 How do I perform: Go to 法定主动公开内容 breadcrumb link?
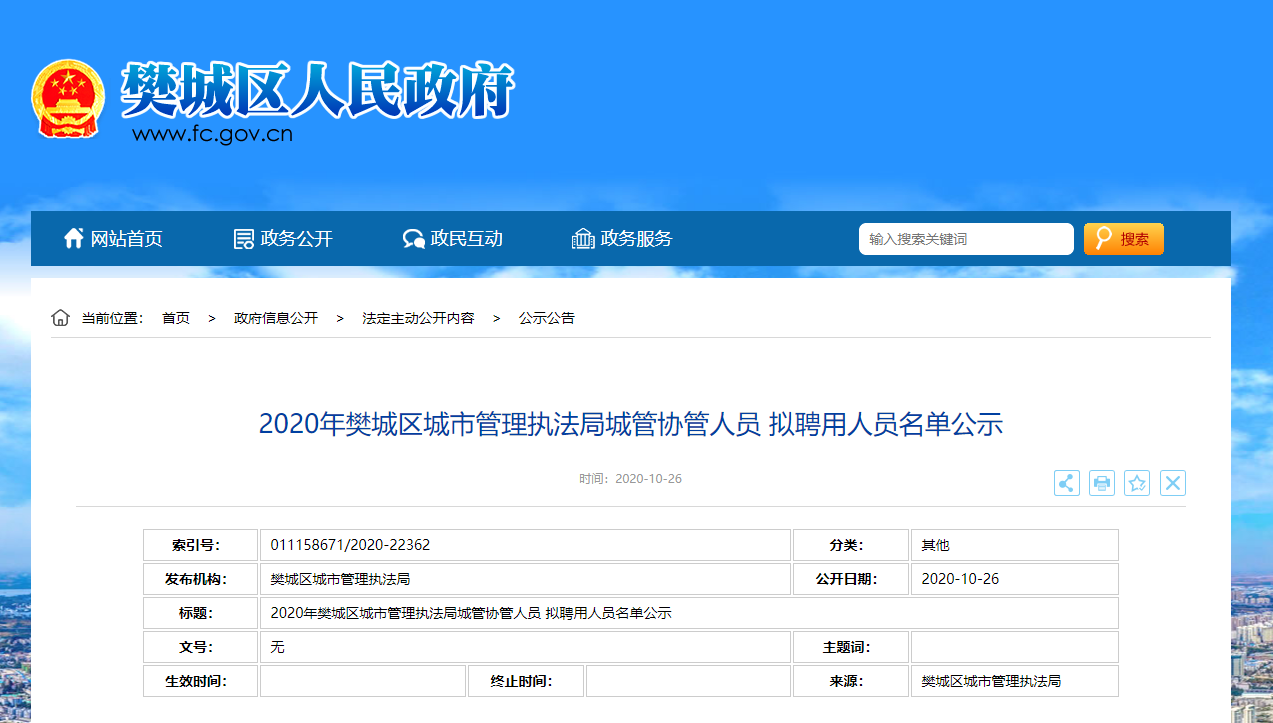pyautogui.click(x=418, y=318)
